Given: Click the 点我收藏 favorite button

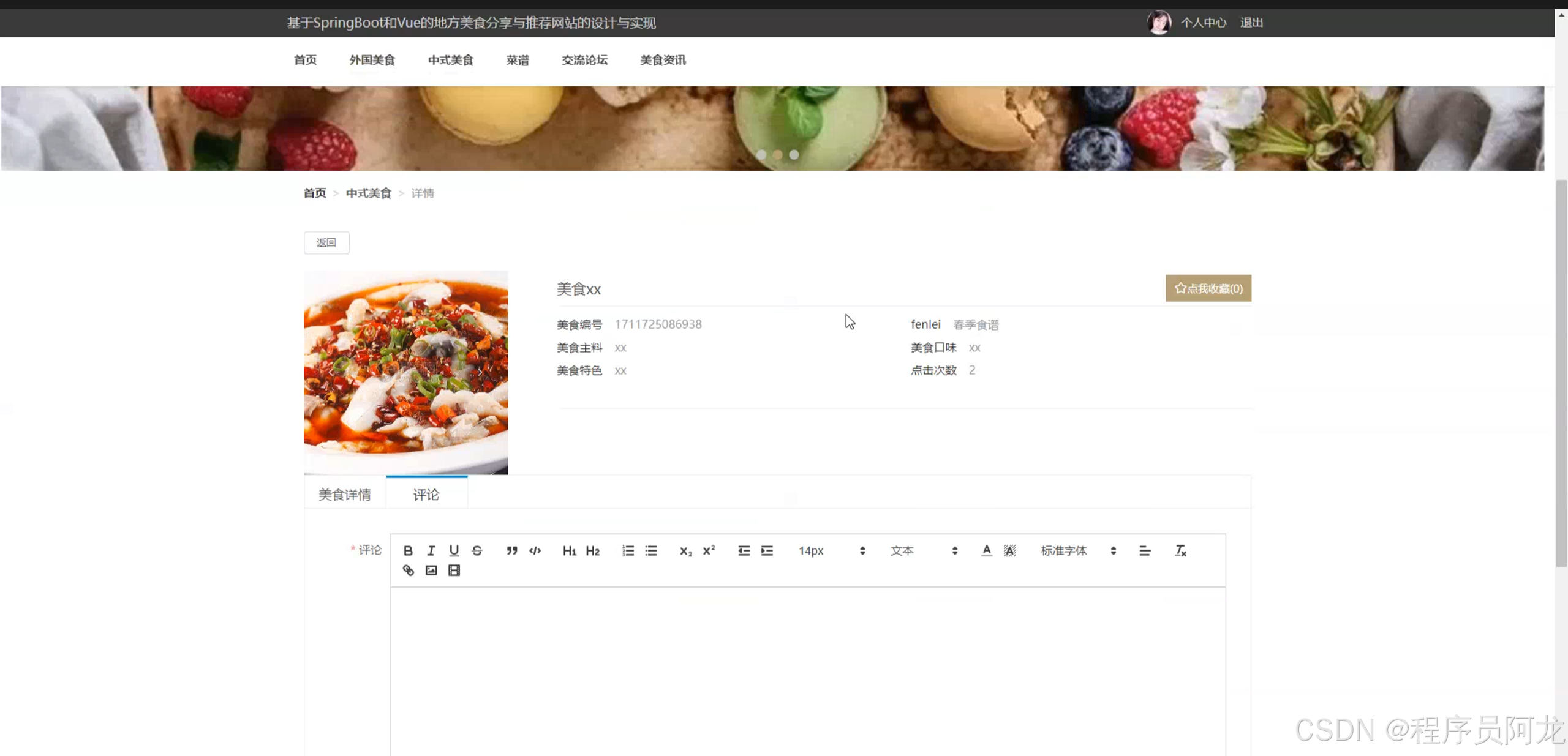Looking at the screenshot, I should tap(1208, 288).
